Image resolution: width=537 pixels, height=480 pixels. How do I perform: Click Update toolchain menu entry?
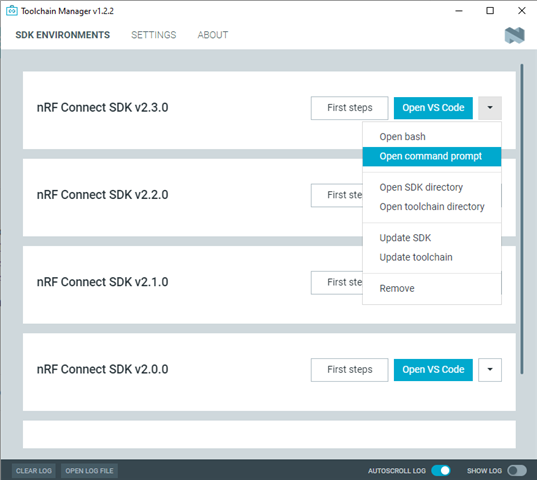(432, 257)
